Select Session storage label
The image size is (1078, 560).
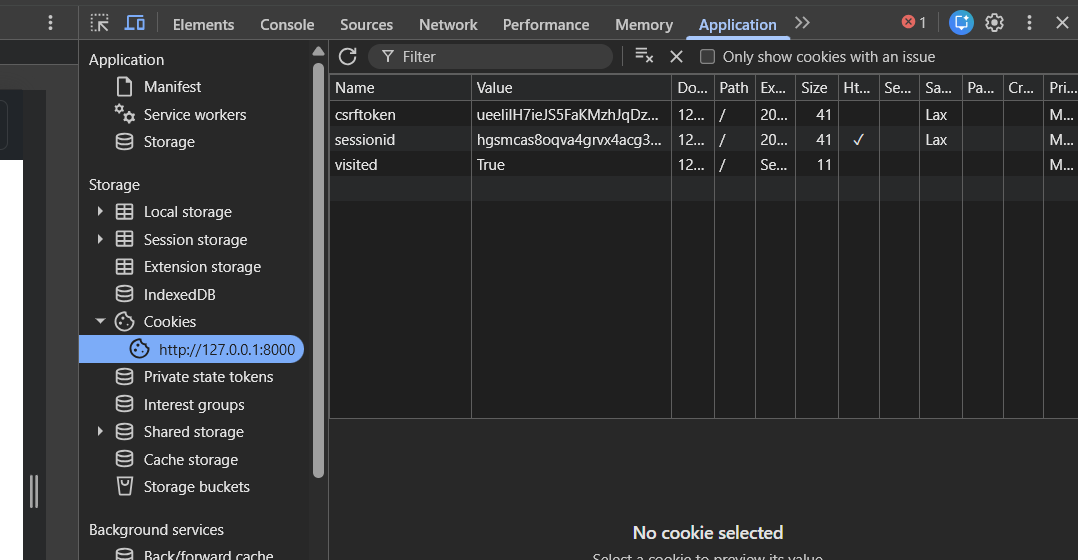click(x=195, y=239)
